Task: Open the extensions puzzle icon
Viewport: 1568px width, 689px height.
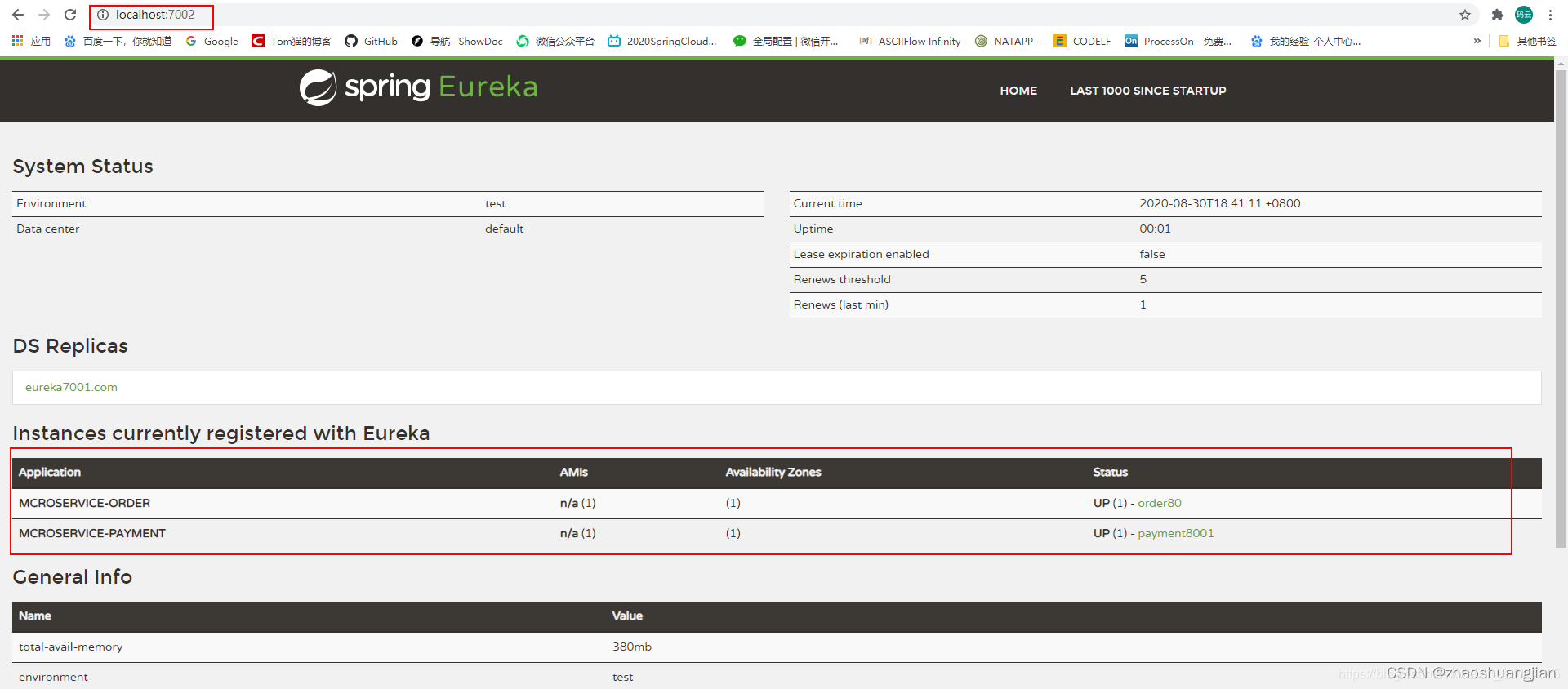Action: pos(1498,15)
